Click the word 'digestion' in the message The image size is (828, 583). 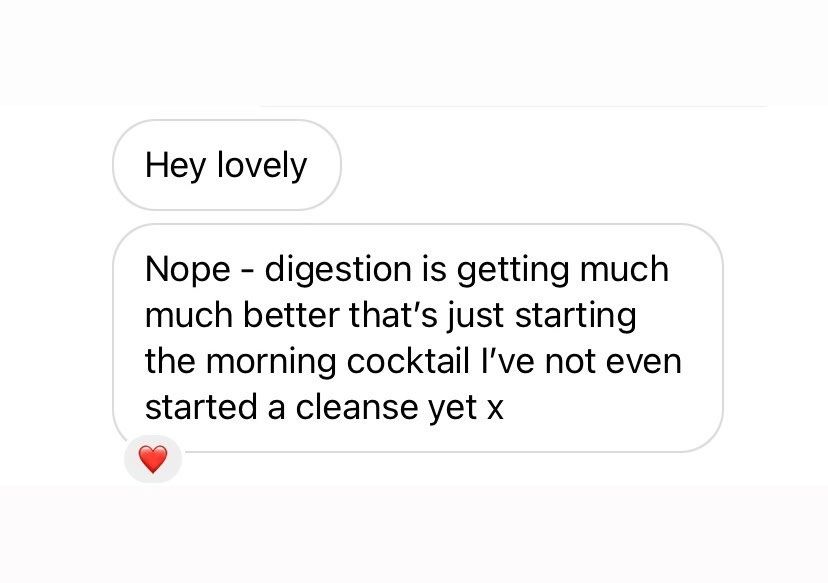coord(338,270)
